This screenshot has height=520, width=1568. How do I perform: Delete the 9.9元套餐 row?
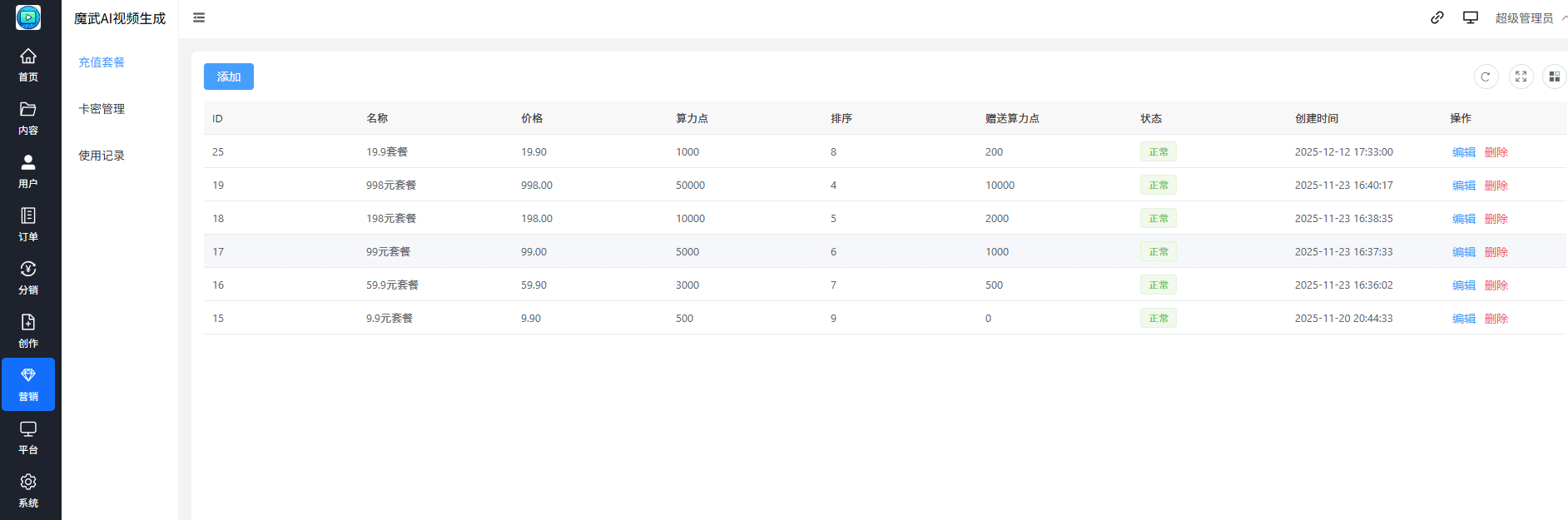(1496, 319)
